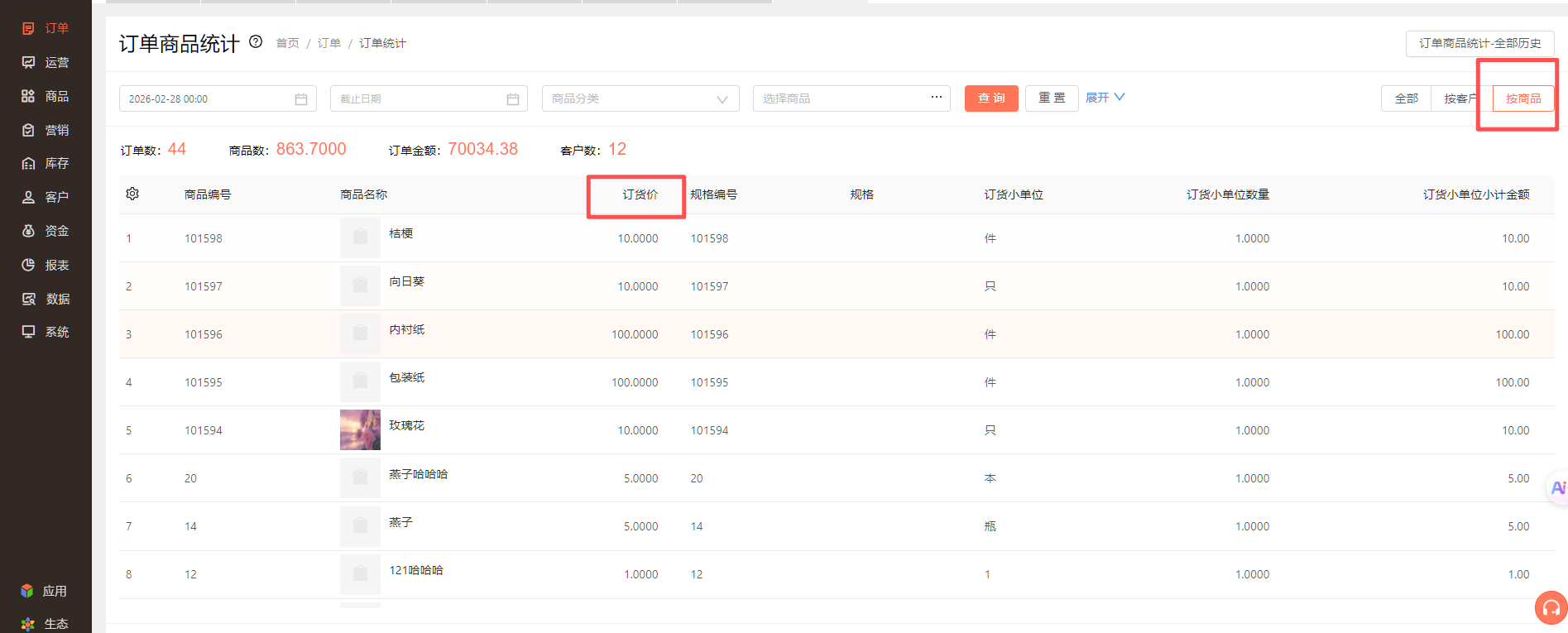Open the 系统 sidebar section

[x=46, y=332]
